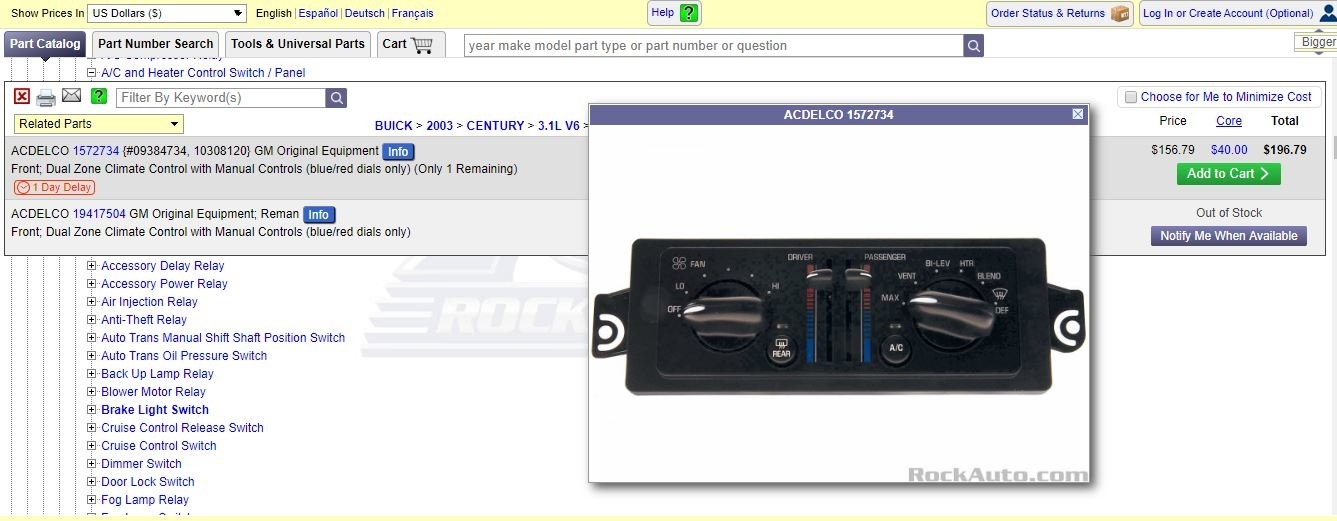
Task: Check Choose for Me to Minimize Cost
Action: (1131, 97)
